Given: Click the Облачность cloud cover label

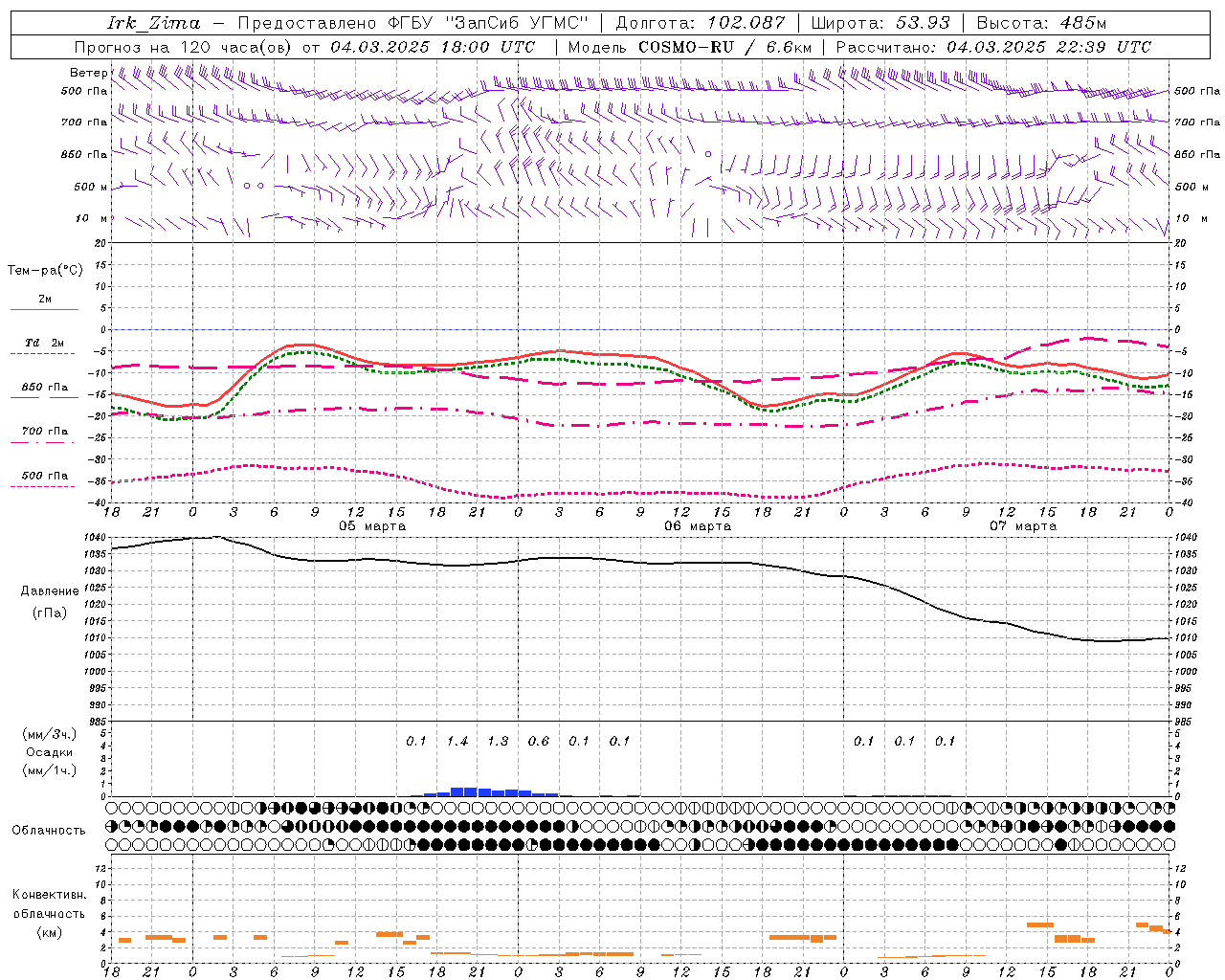Looking at the screenshot, I should [49, 830].
